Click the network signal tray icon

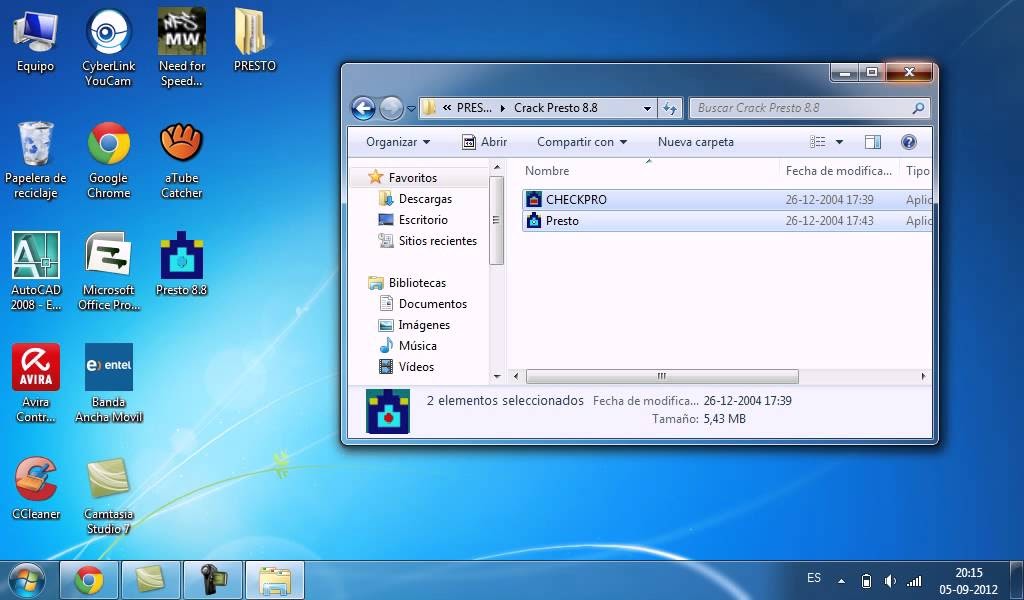(x=915, y=581)
